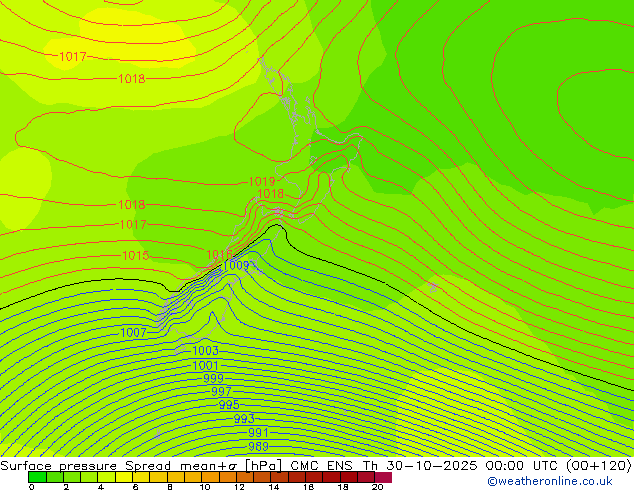This screenshot has height=490, width=634.
Task: Click the crimson swatch after 20
Action: pyautogui.click(x=383, y=477)
